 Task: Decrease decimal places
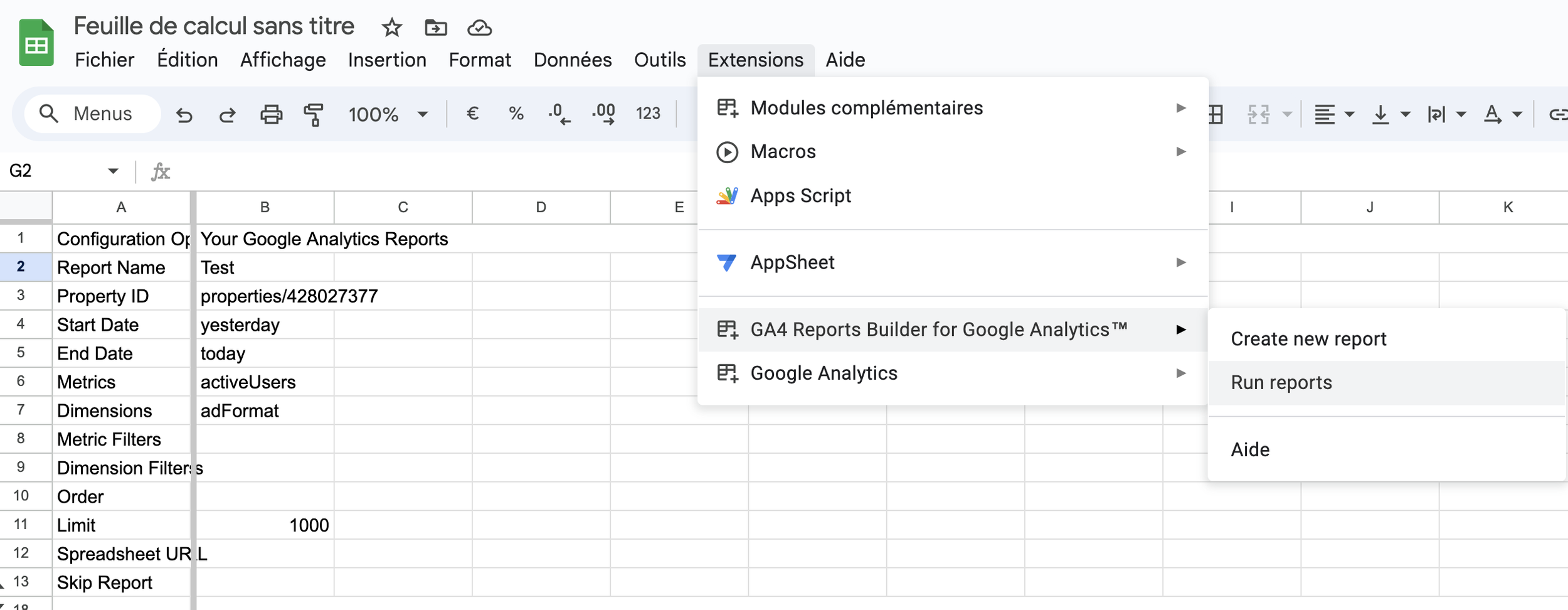559,114
